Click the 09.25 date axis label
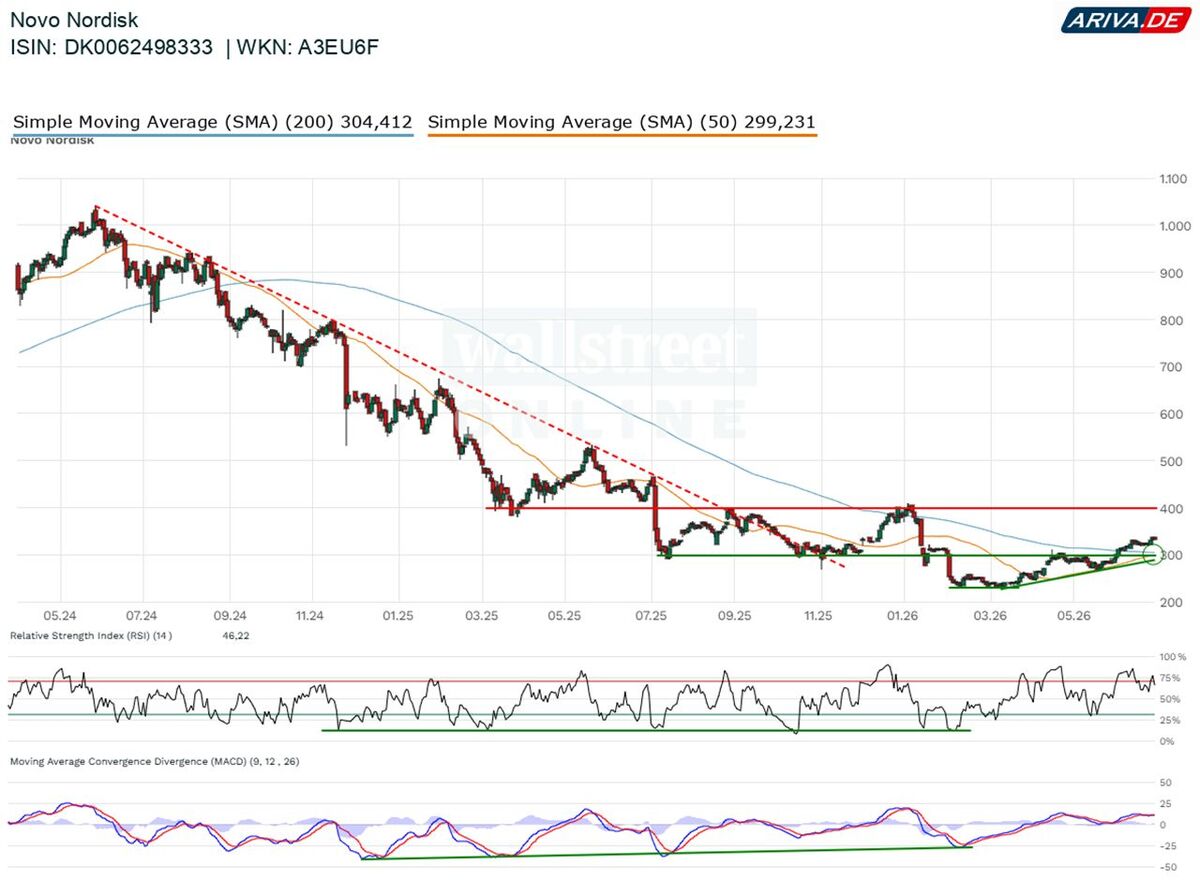Screen dimensions: 1200x881 point(734,616)
